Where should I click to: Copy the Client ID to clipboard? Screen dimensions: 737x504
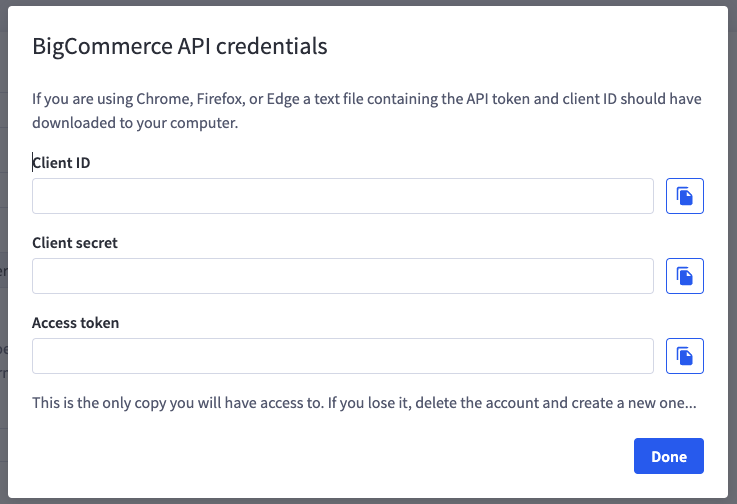coord(684,196)
